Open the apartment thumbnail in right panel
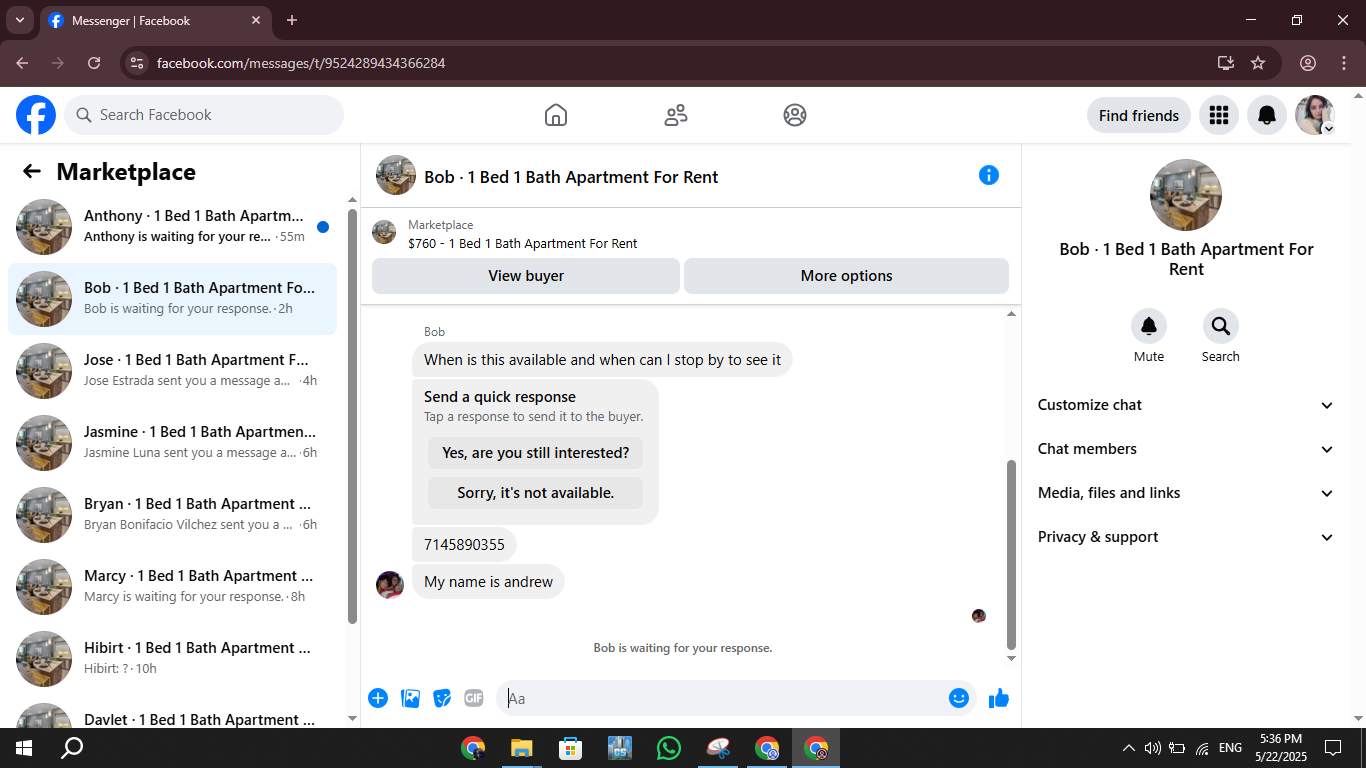The image size is (1366, 768). click(1186, 195)
